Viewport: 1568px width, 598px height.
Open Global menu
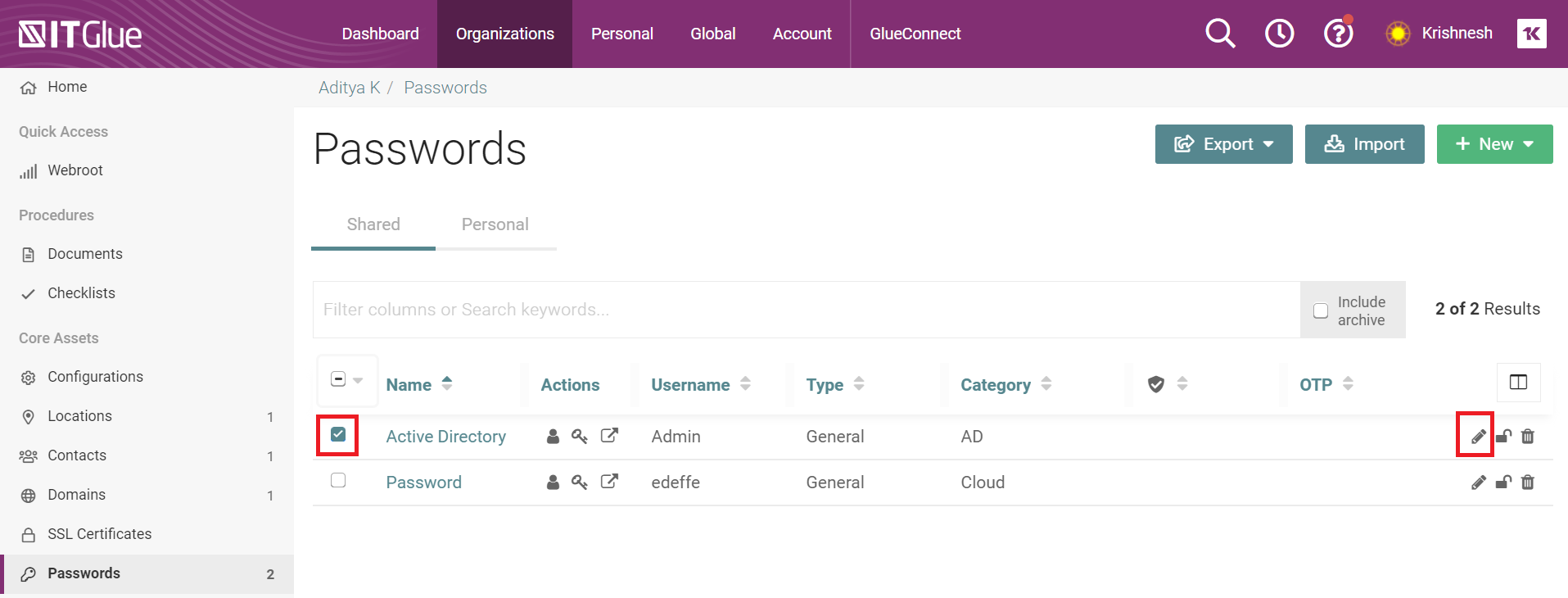click(712, 34)
